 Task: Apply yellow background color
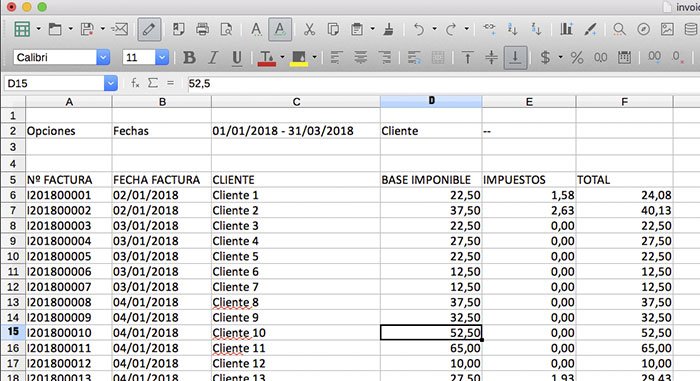click(299, 58)
